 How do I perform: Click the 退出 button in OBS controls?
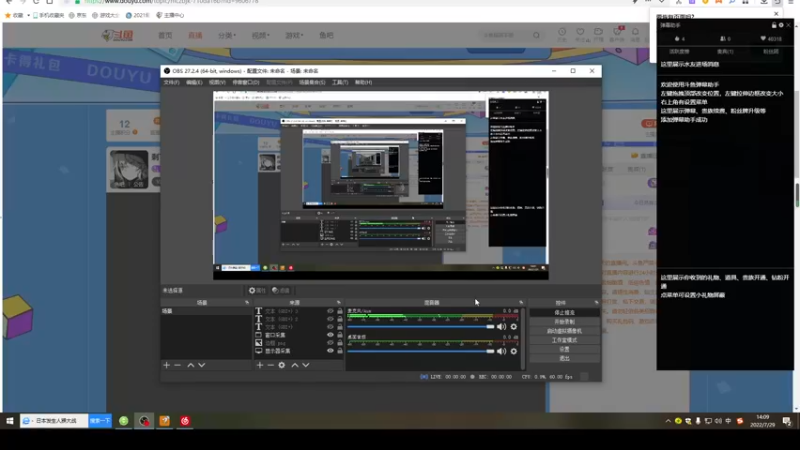pos(564,359)
